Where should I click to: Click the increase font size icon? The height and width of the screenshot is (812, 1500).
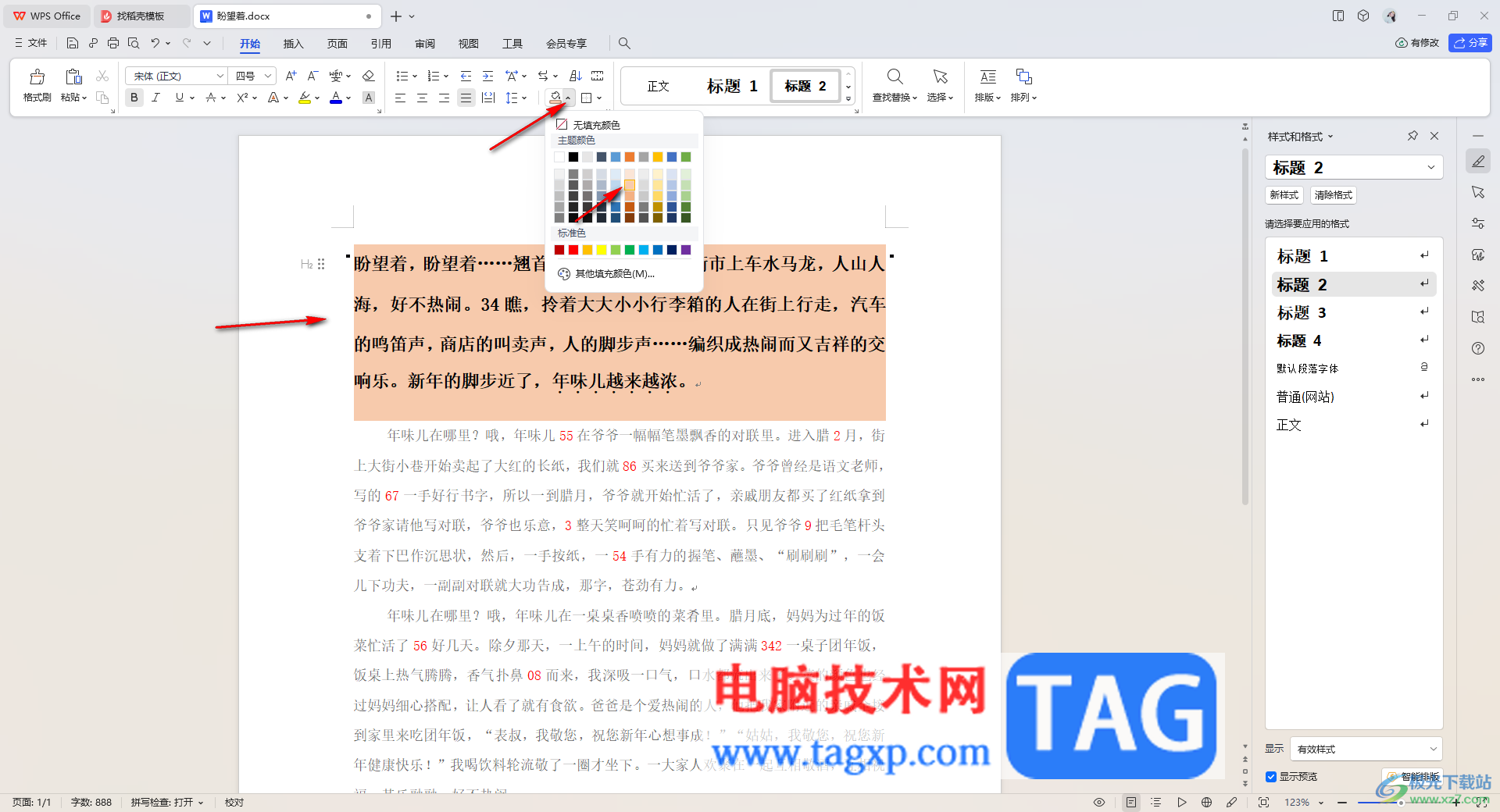291,76
